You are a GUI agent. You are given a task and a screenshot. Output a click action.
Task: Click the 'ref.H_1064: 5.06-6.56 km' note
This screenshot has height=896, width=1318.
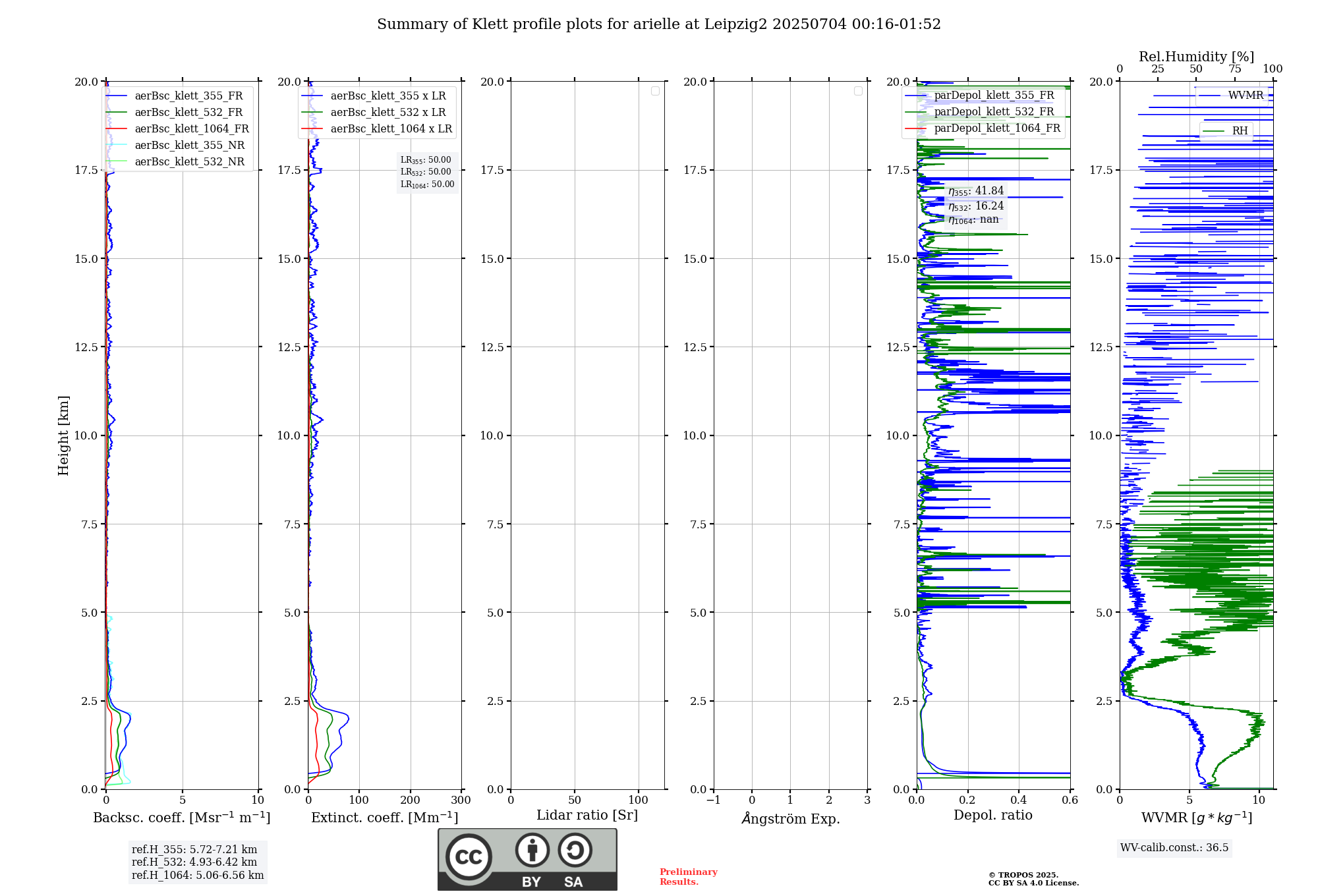(198, 876)
